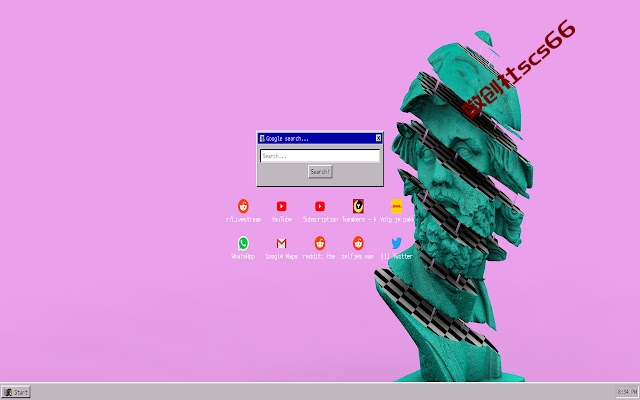Image resolution: width=640 pixels, height=400 pixels.
Task: Open the DHL Volg je pakket shortcut icon
Action: [397, 206]
